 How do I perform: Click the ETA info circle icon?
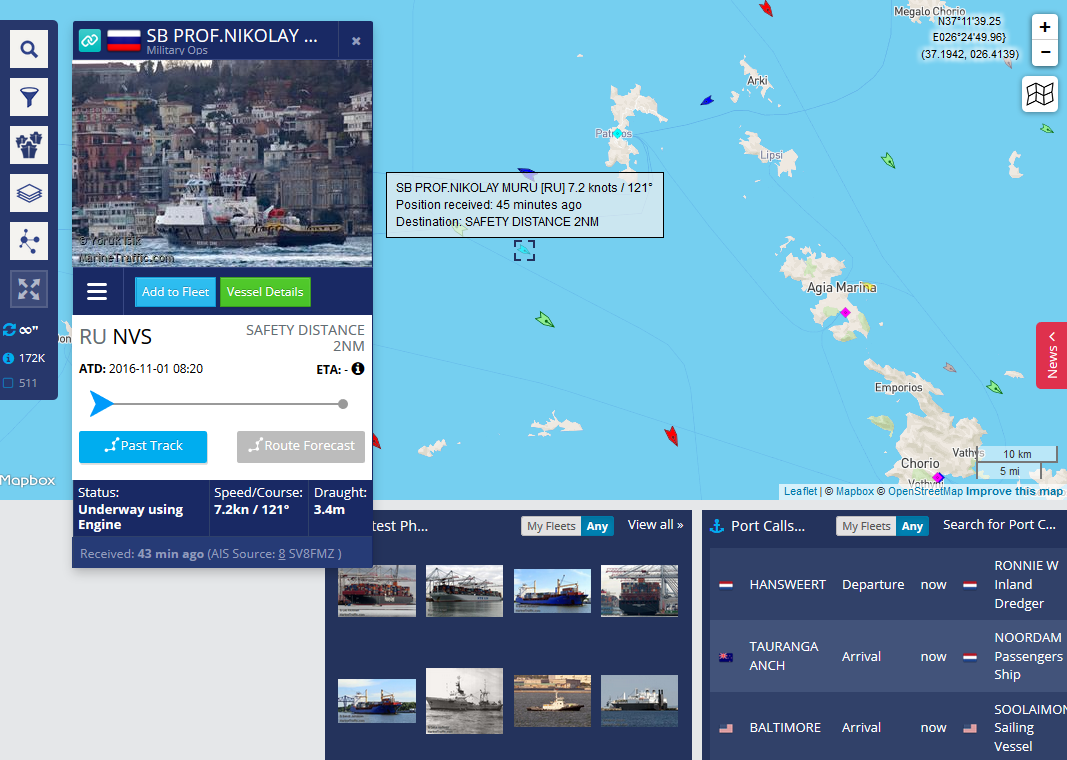coord(357,369)
